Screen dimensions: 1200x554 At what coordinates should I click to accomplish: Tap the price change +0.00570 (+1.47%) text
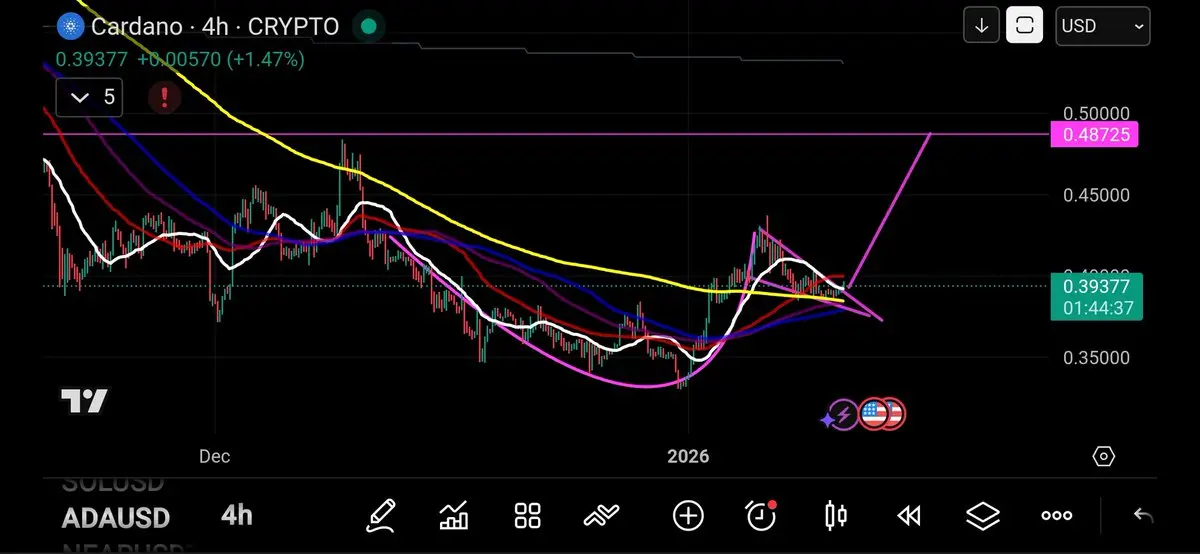click(220, 59)
